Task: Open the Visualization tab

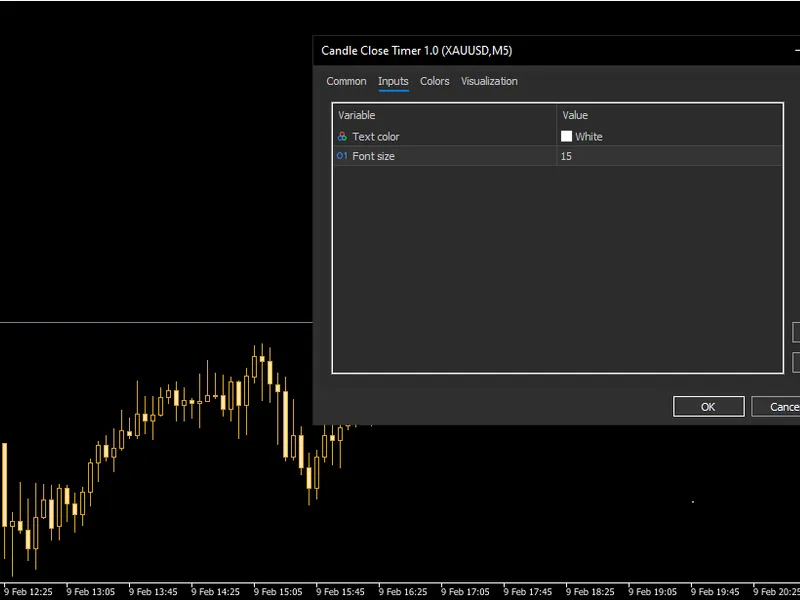Action: click(489, 81)
